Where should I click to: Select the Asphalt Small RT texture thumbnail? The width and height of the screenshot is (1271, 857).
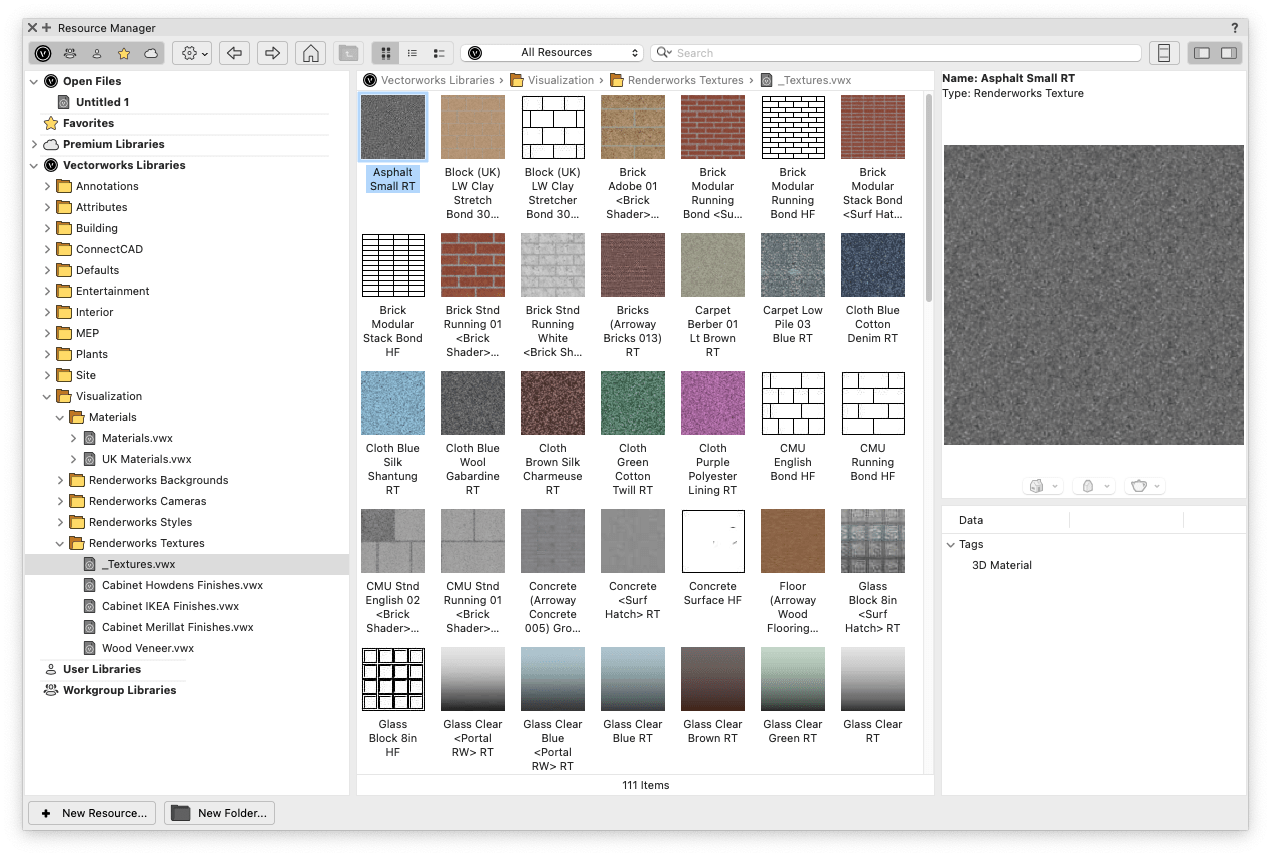[393, 127]
